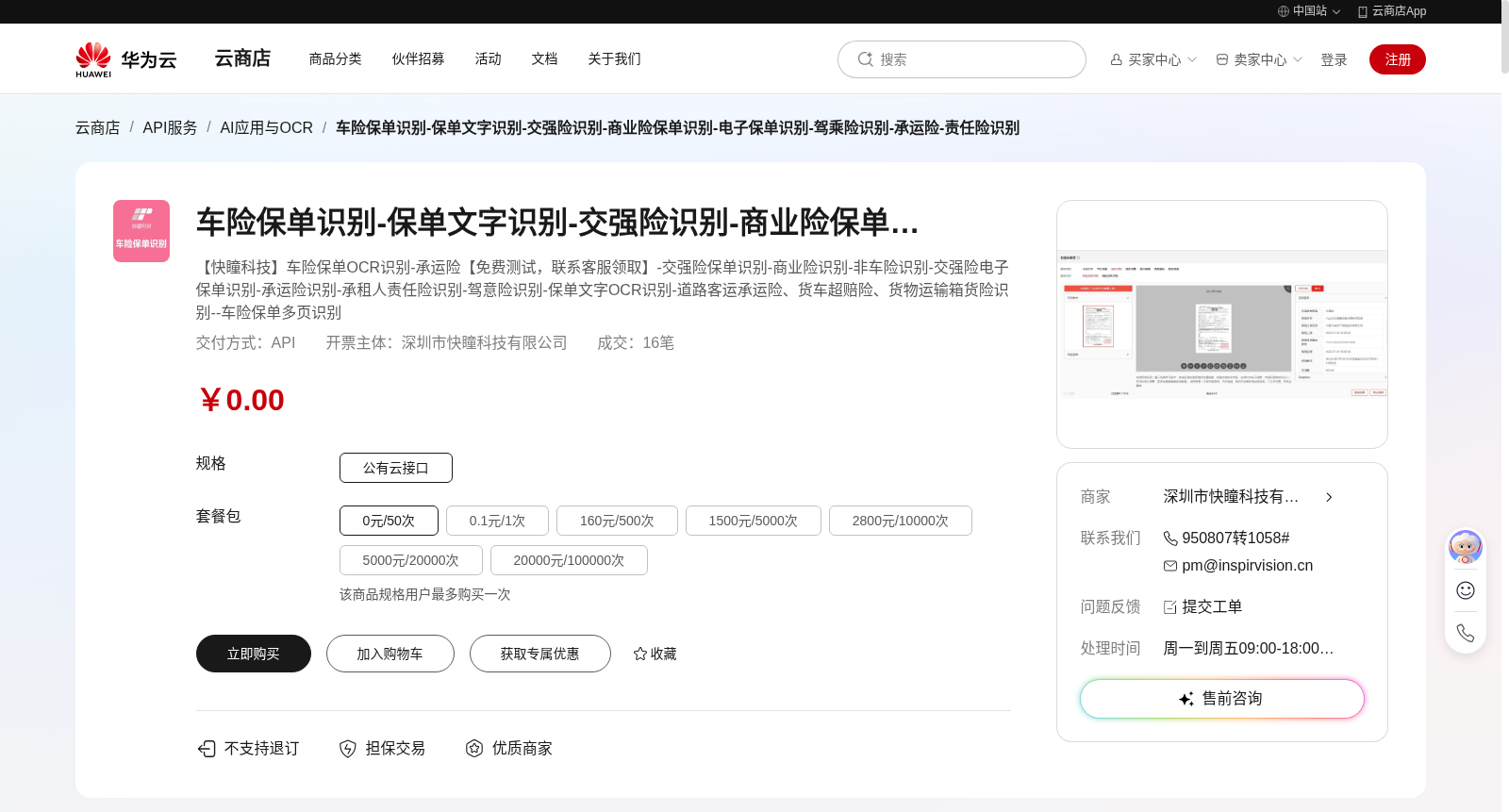Click the 不支持退订 refund icon
This screenshot has width=1509, height=812.
(207, 749)
